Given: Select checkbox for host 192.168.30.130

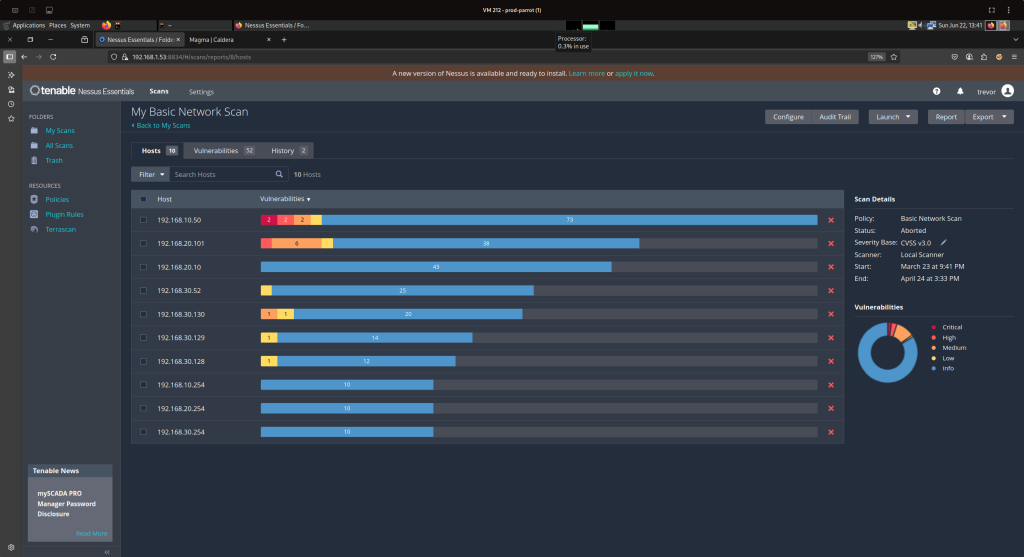Looking at the screenshot, I should point(144,314).
